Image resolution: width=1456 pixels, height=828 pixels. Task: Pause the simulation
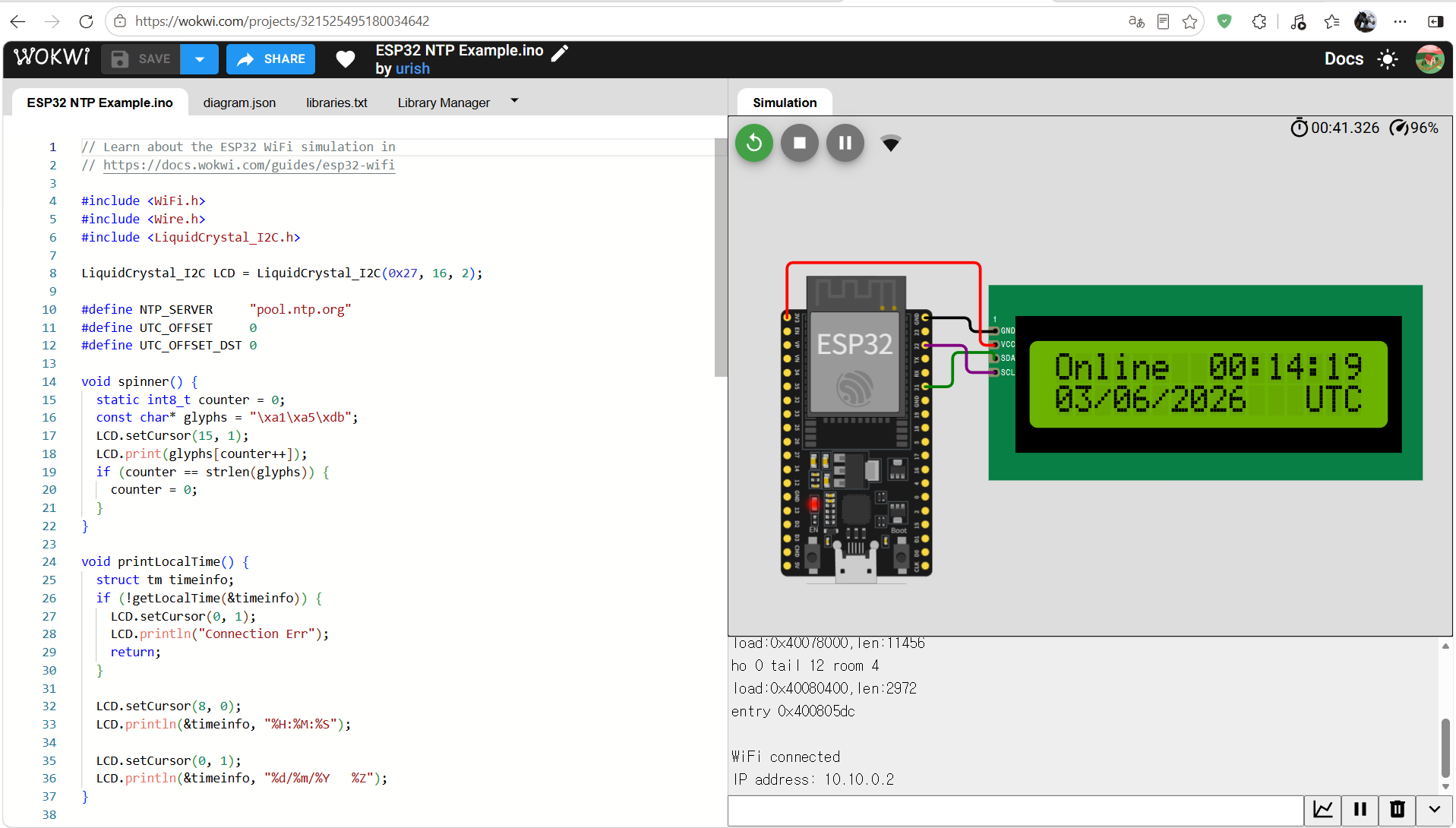[845, 143]
